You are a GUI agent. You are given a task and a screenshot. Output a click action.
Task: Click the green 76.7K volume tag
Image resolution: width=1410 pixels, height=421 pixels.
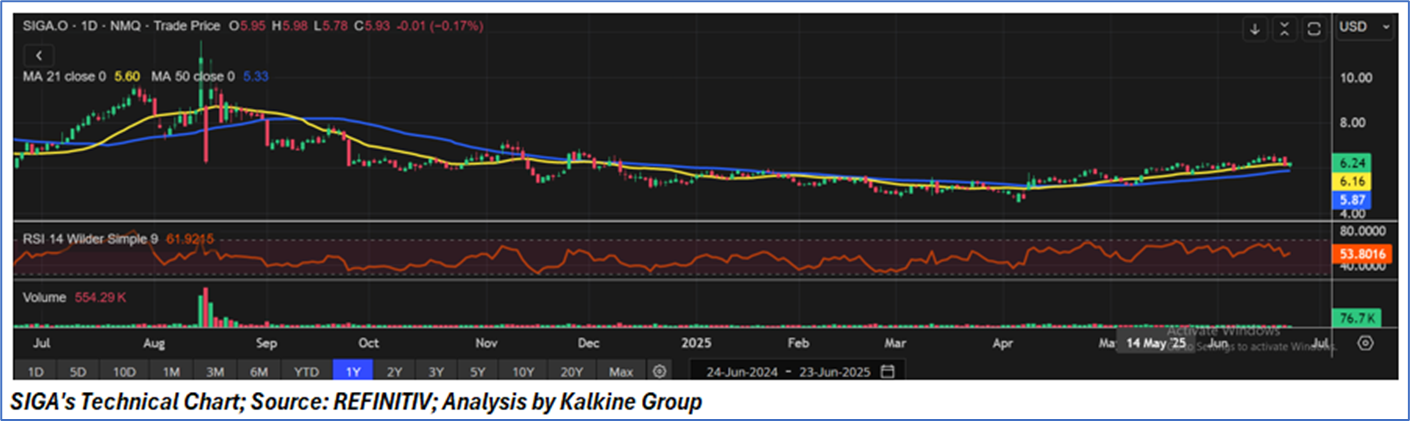[1357, 318]
